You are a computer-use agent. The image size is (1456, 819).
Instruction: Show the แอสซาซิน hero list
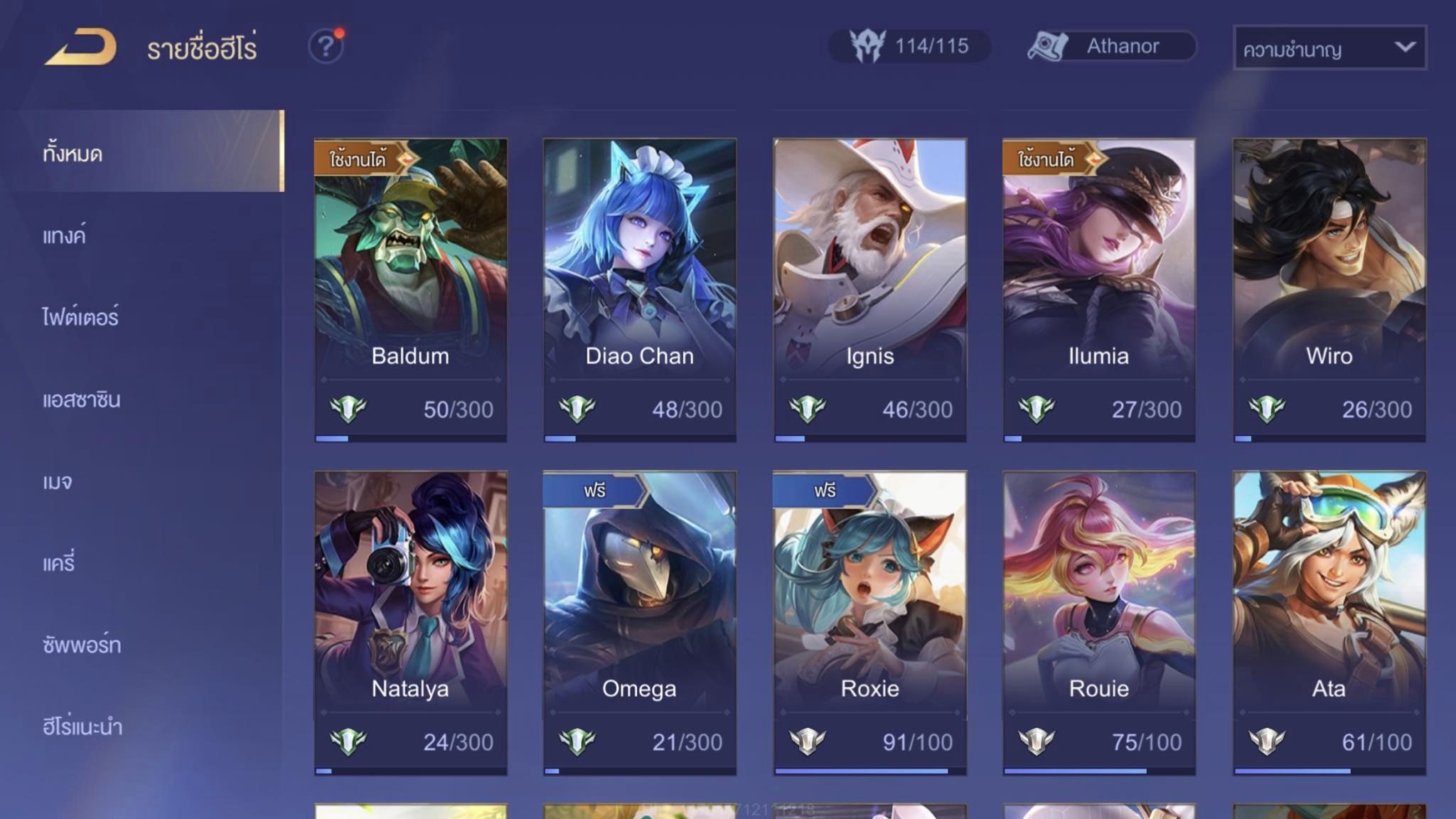81,400
